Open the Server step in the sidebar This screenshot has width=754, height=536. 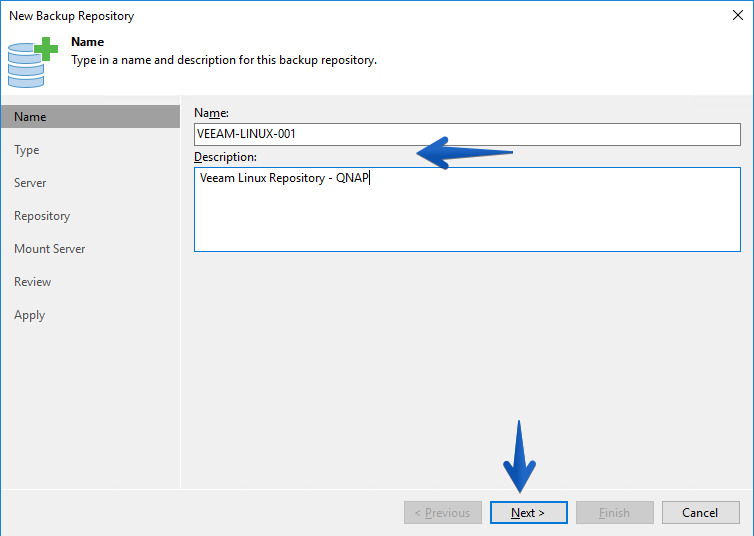[30, 183]
